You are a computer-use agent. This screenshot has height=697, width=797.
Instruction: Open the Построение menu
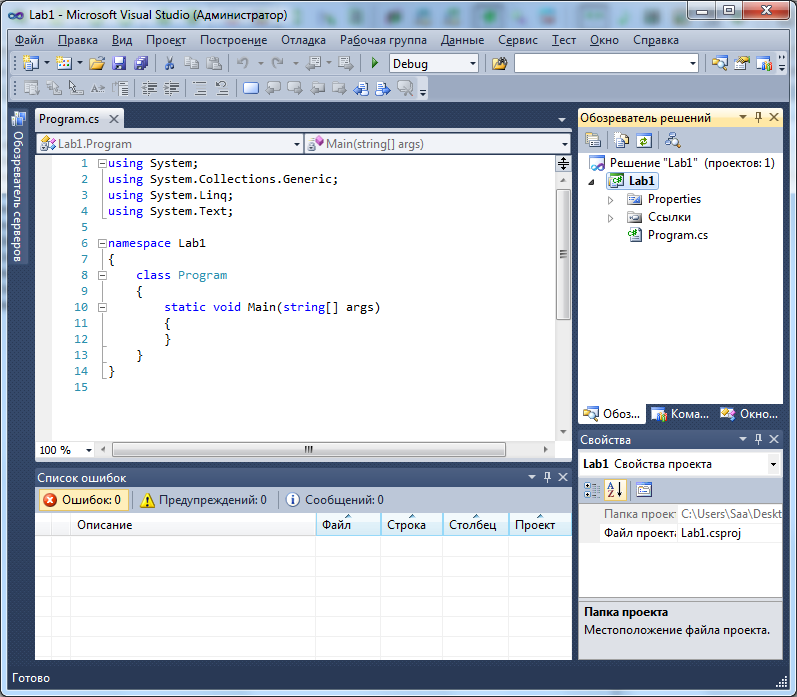point(233,40)
